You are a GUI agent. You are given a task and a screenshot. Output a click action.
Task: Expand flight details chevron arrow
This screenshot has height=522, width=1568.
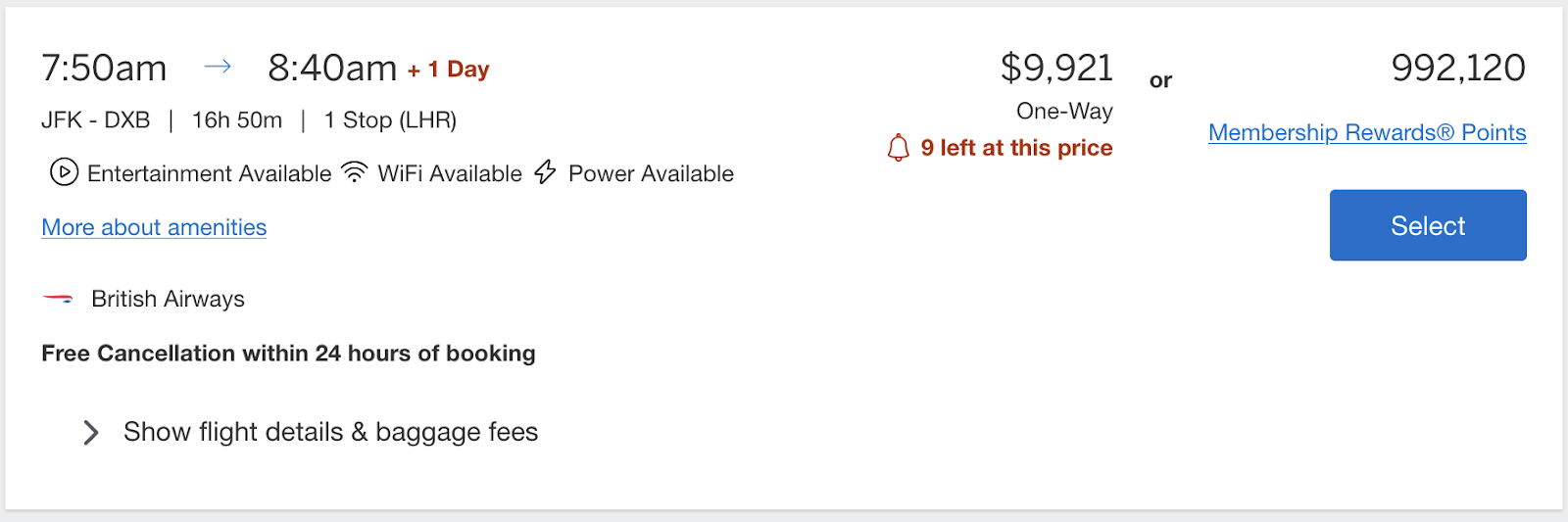click(x=91, y=432)
